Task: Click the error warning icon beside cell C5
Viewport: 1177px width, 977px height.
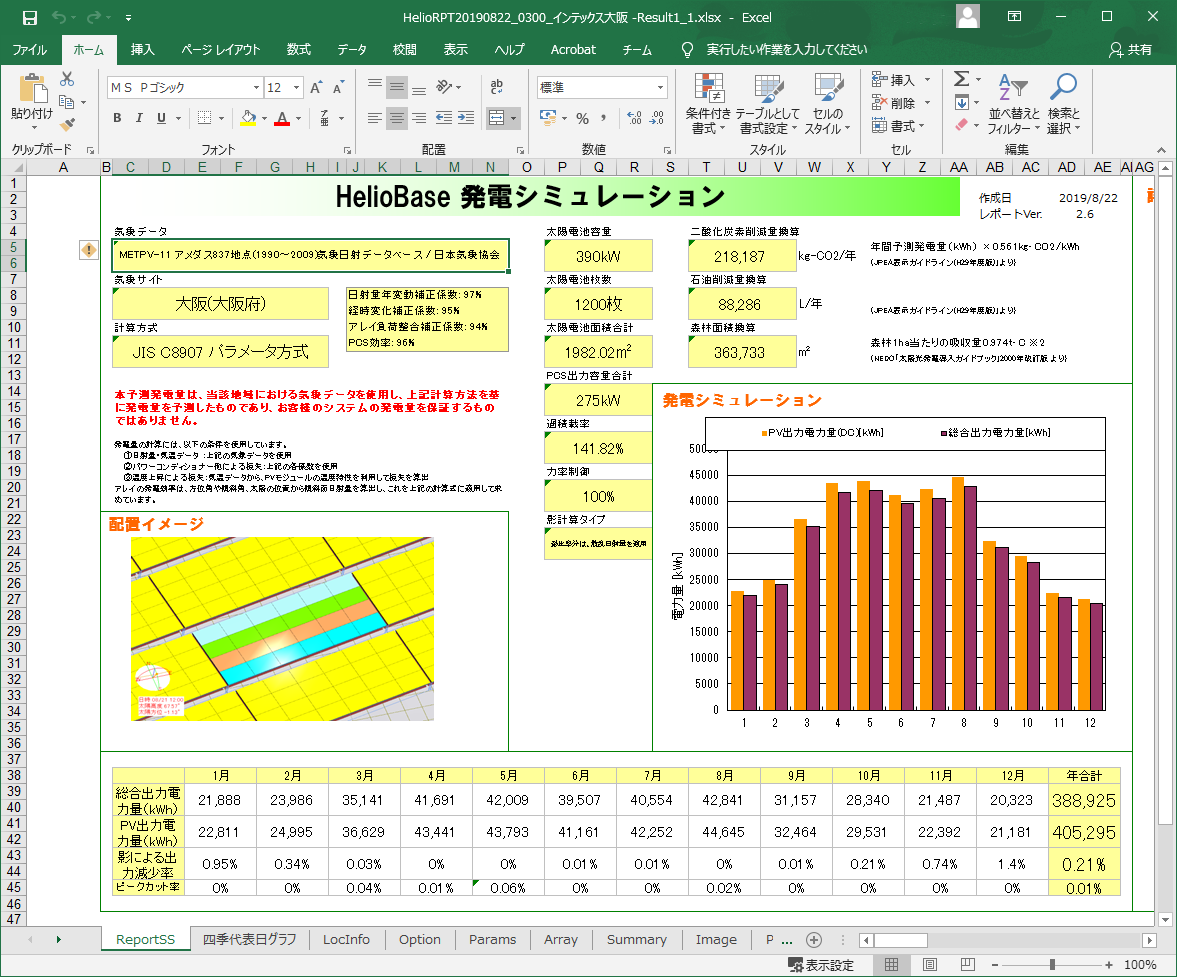Action: coord(89,250)
